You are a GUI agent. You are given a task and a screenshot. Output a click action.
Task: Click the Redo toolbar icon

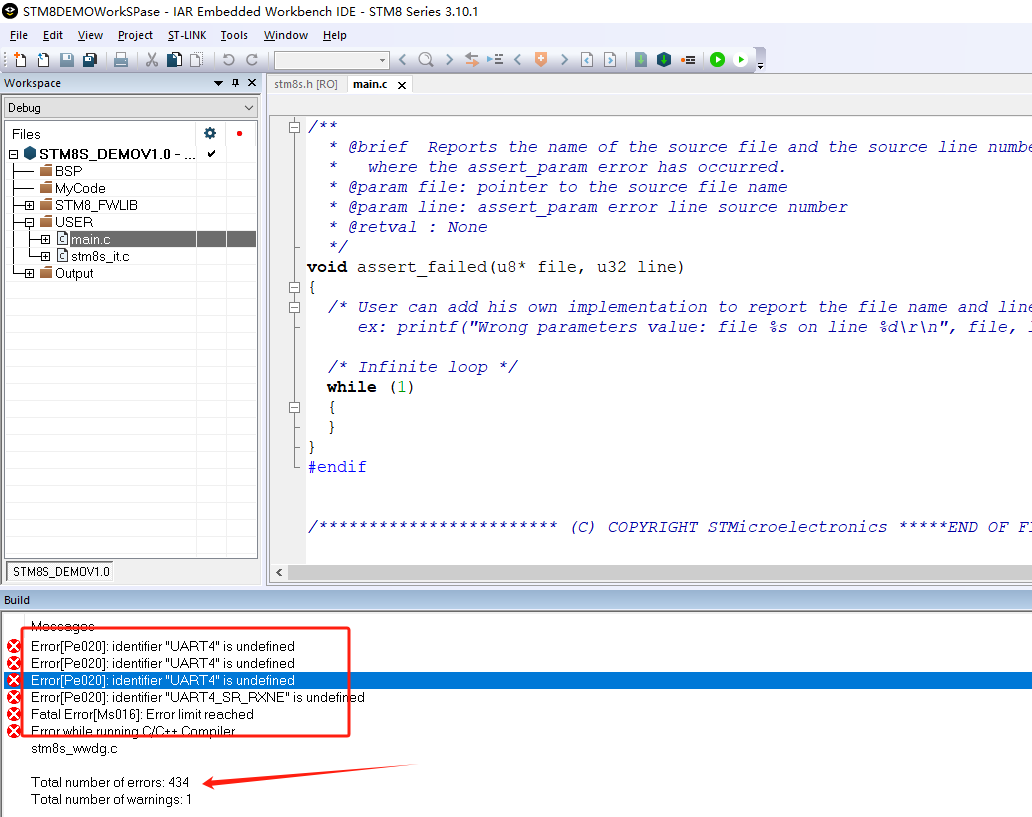pyautogui.click(x=251, y=60)
